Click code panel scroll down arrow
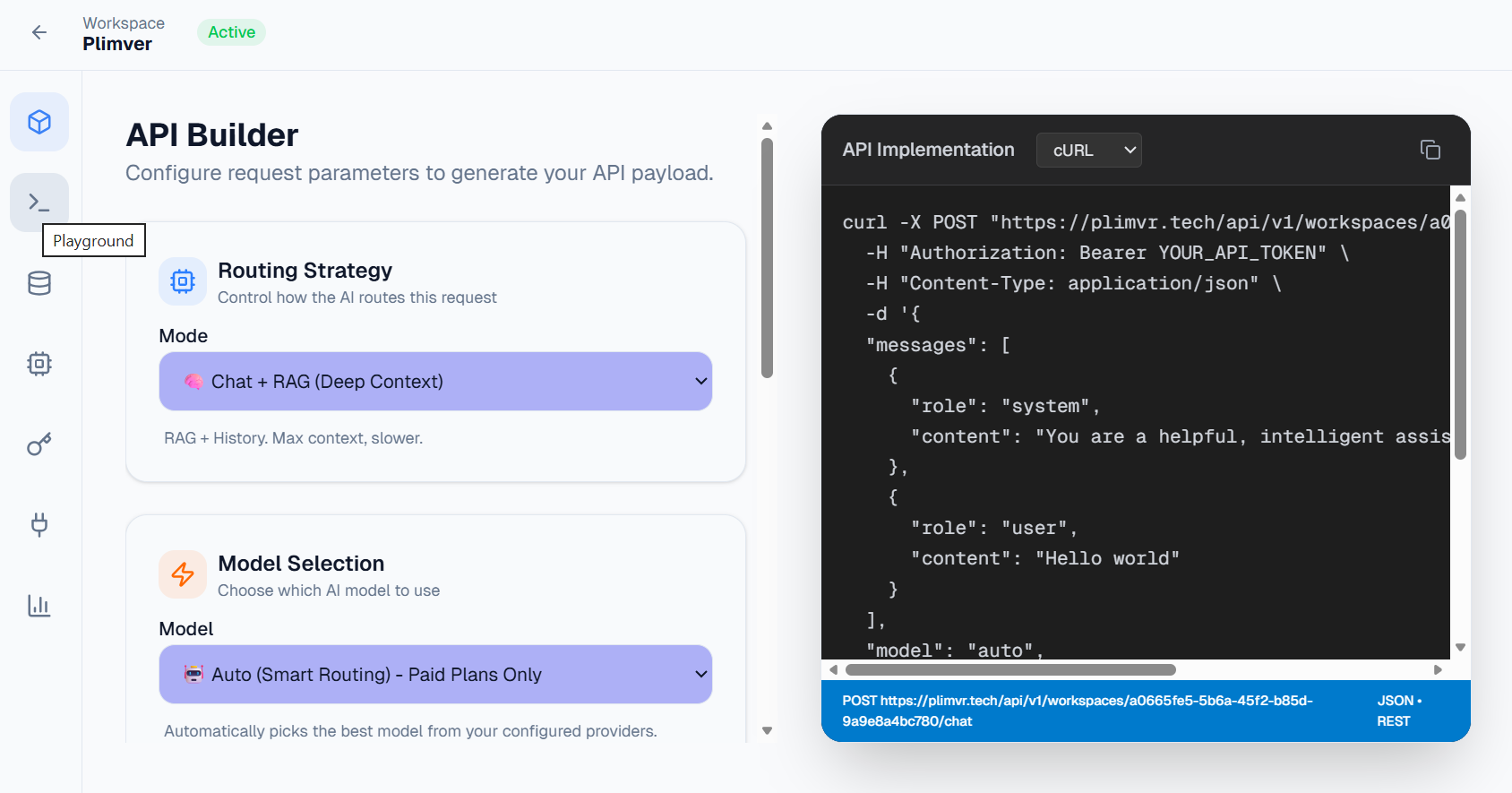1512x793 pixels. [1460, 647]
